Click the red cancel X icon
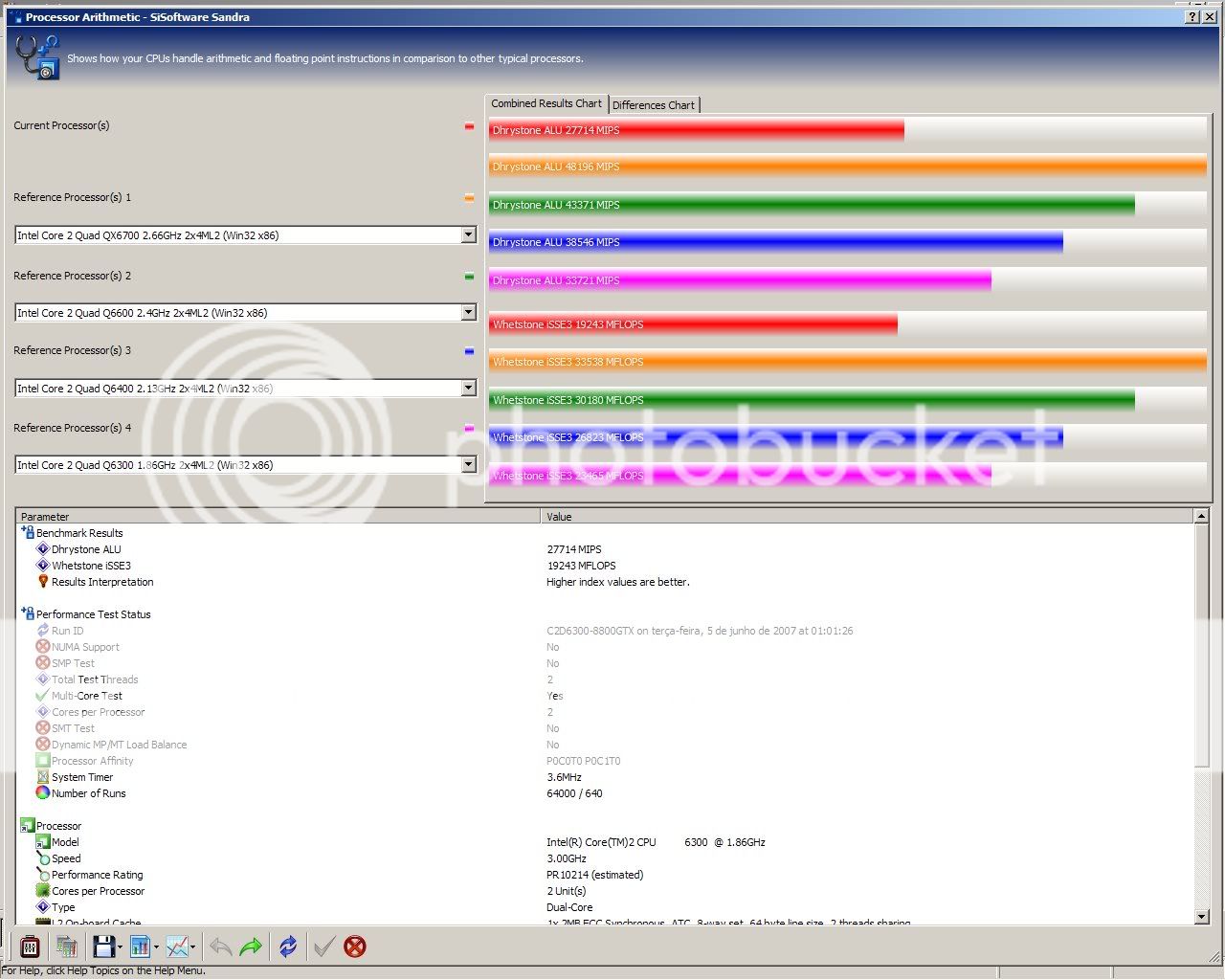Screen dimensions: 1225x980 pos(355,947)
